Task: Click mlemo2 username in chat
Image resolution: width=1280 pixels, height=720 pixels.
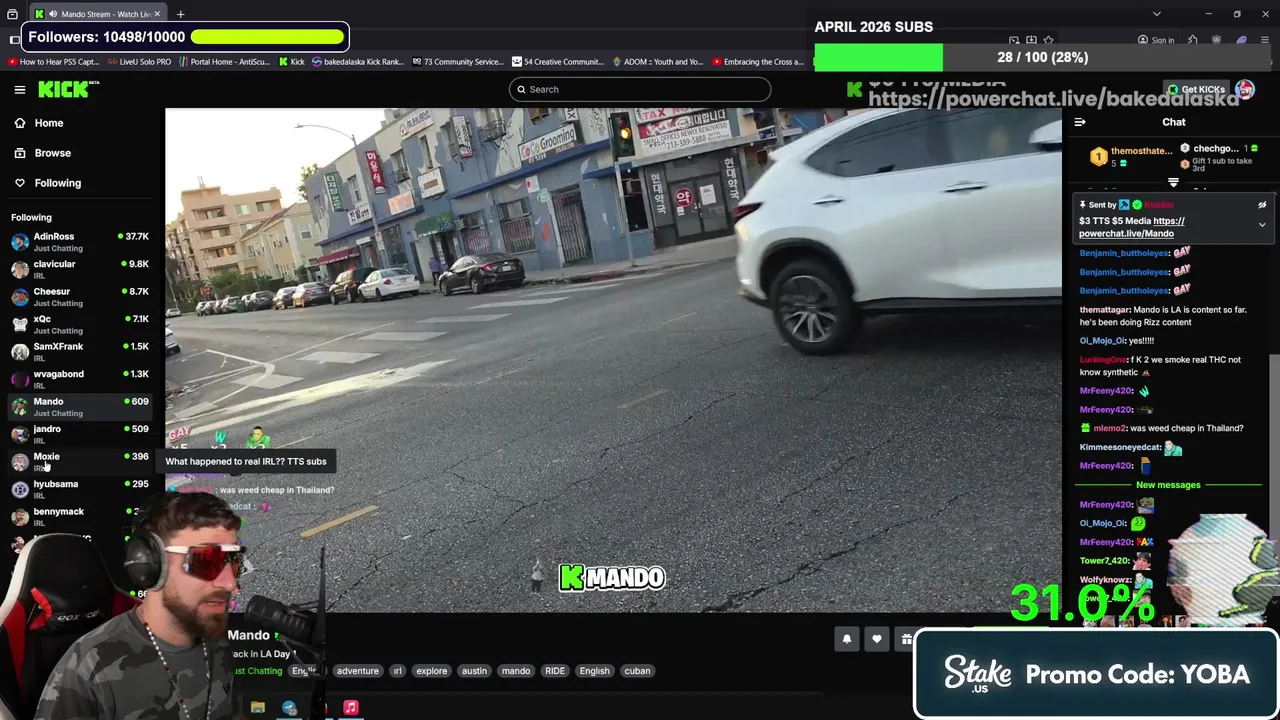Action: 1110,428
